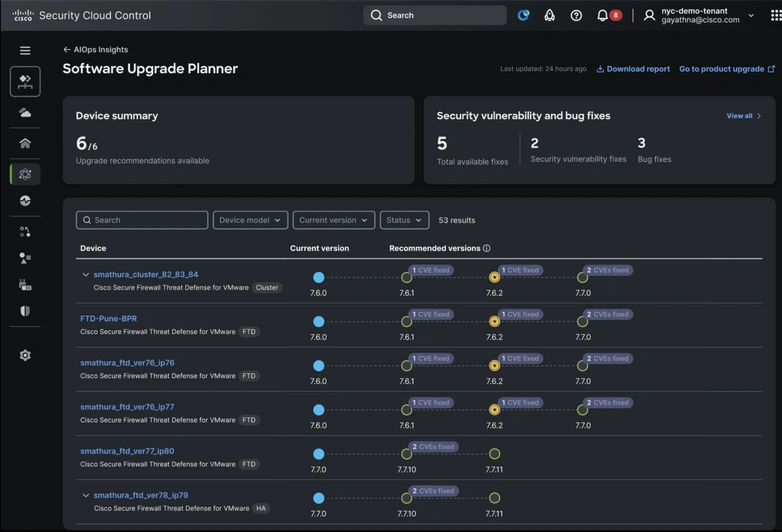Click external link icon after product upgrade
Image resolution: width=782 pixels, height=532 pixels.
tap(771, 69)
